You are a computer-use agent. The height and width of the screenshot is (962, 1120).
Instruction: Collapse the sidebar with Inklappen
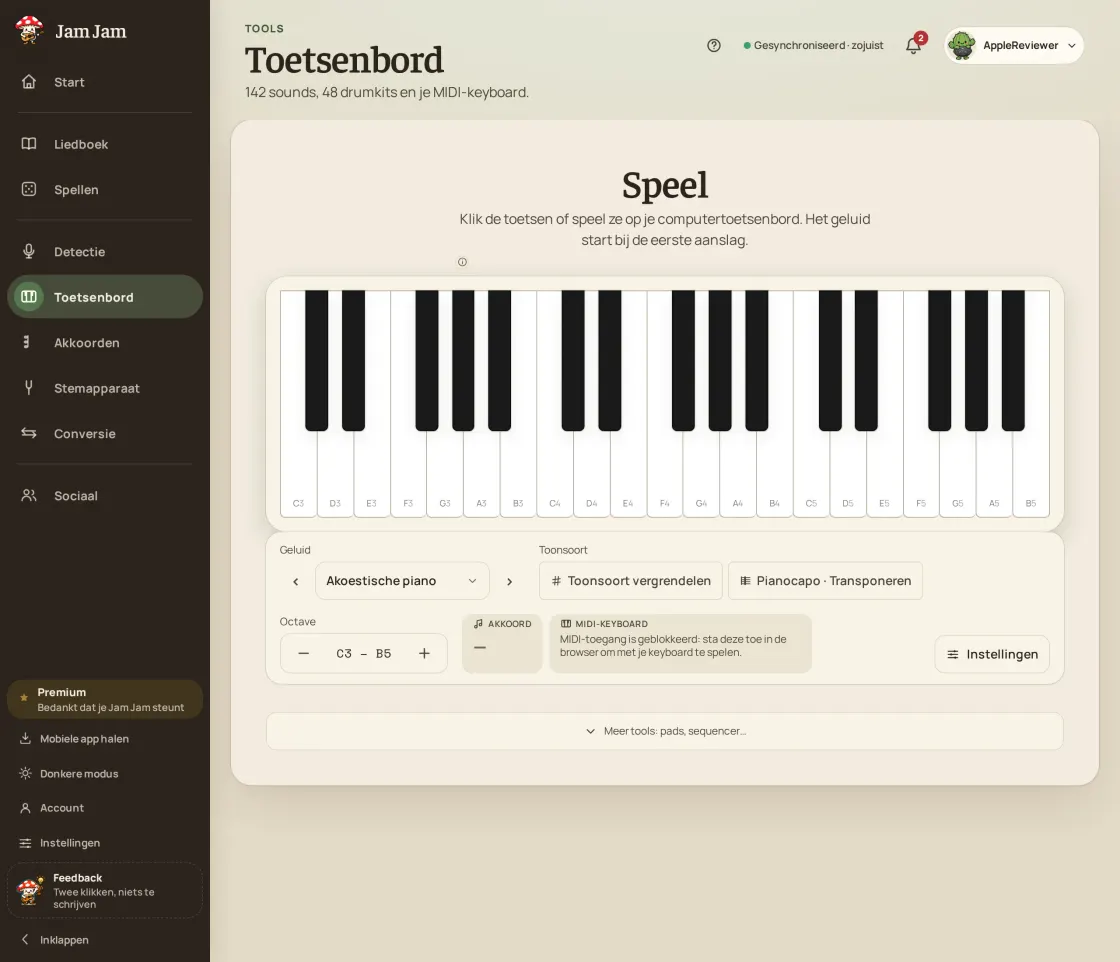(x=105, y=940)
